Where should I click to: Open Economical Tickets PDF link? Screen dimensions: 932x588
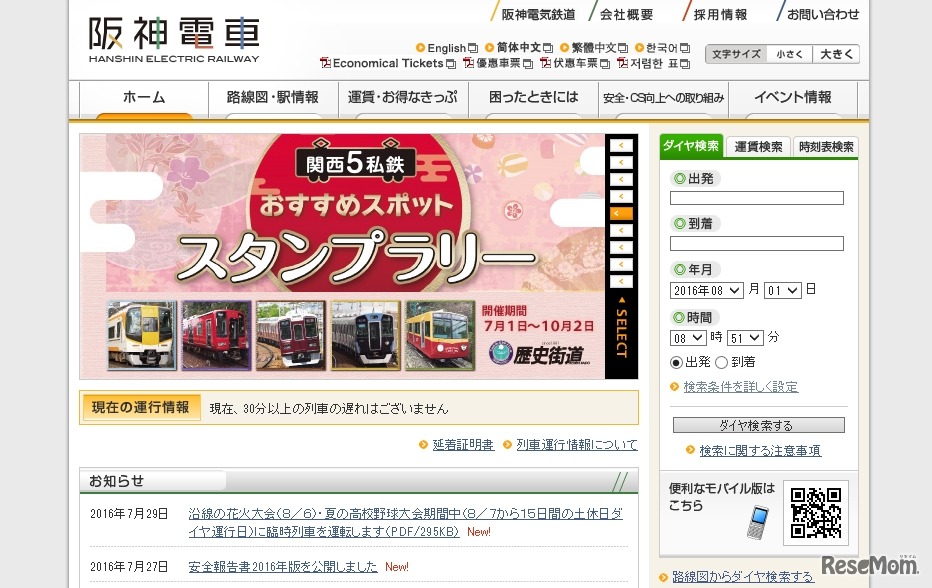point(388,63)
